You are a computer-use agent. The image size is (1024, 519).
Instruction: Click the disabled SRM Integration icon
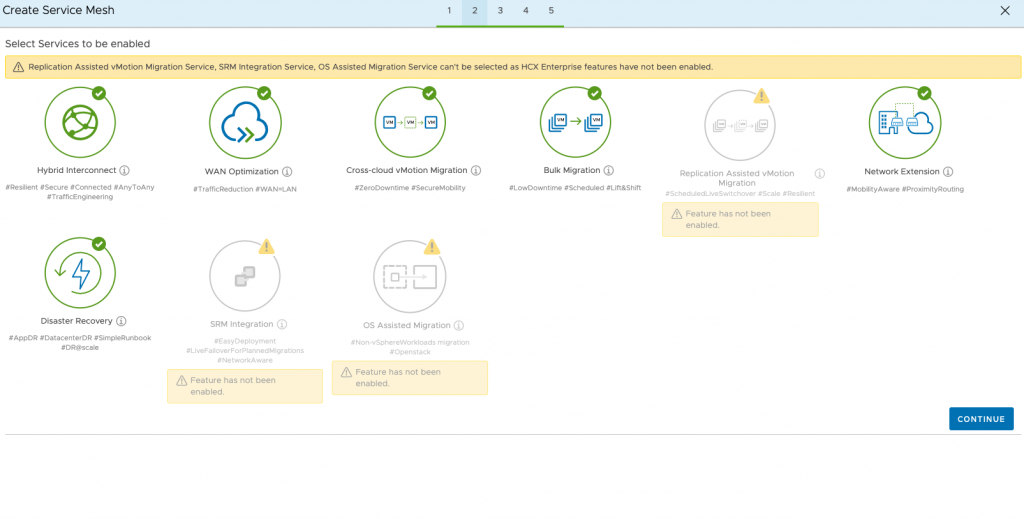[x=245, y=276]
